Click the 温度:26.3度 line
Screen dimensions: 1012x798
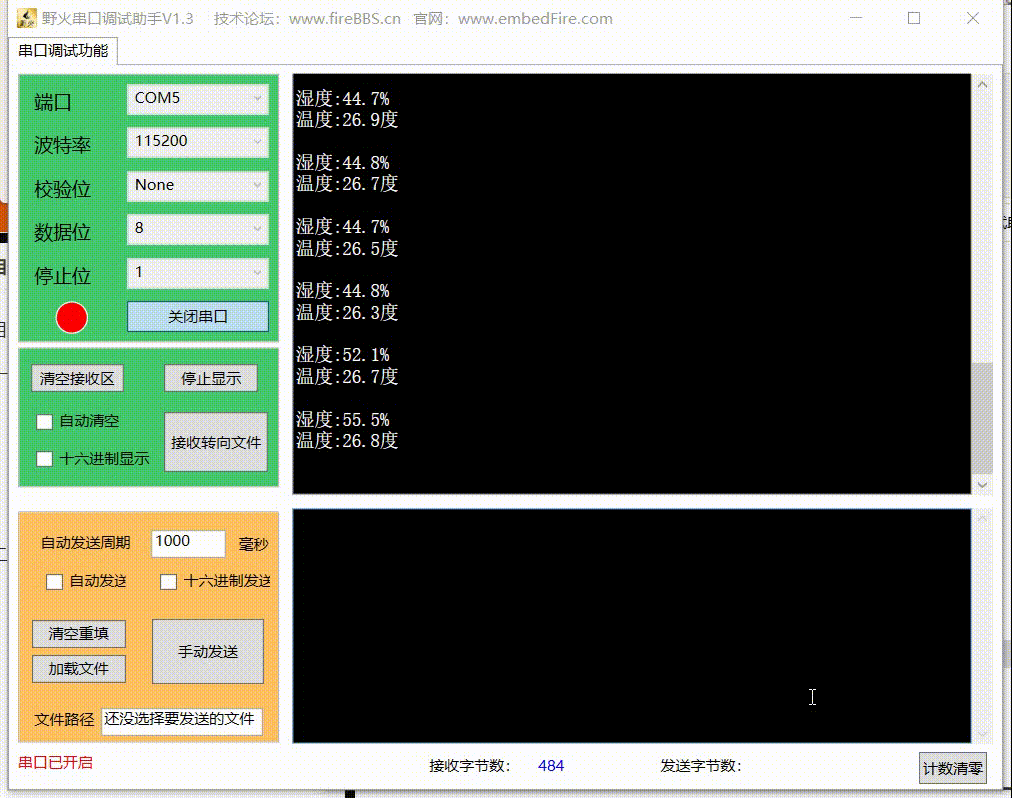point(347,312)
